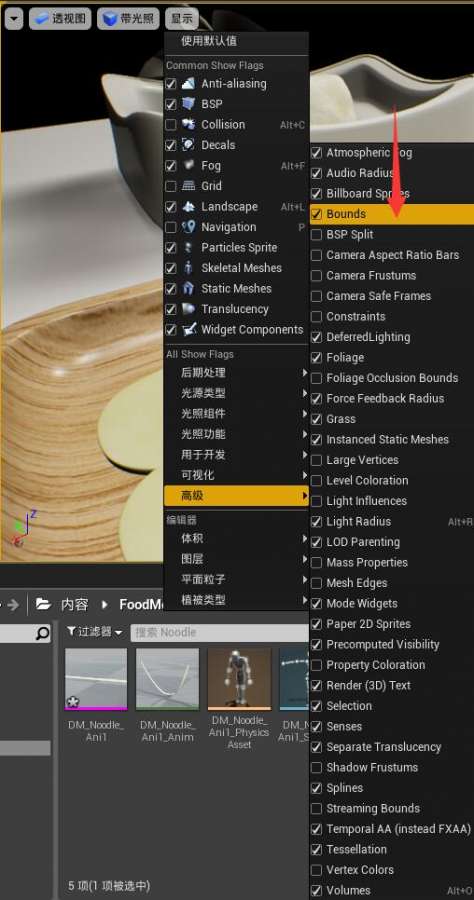
Task: Click the 带光照 lit mode button
Action: click(128, 18)
